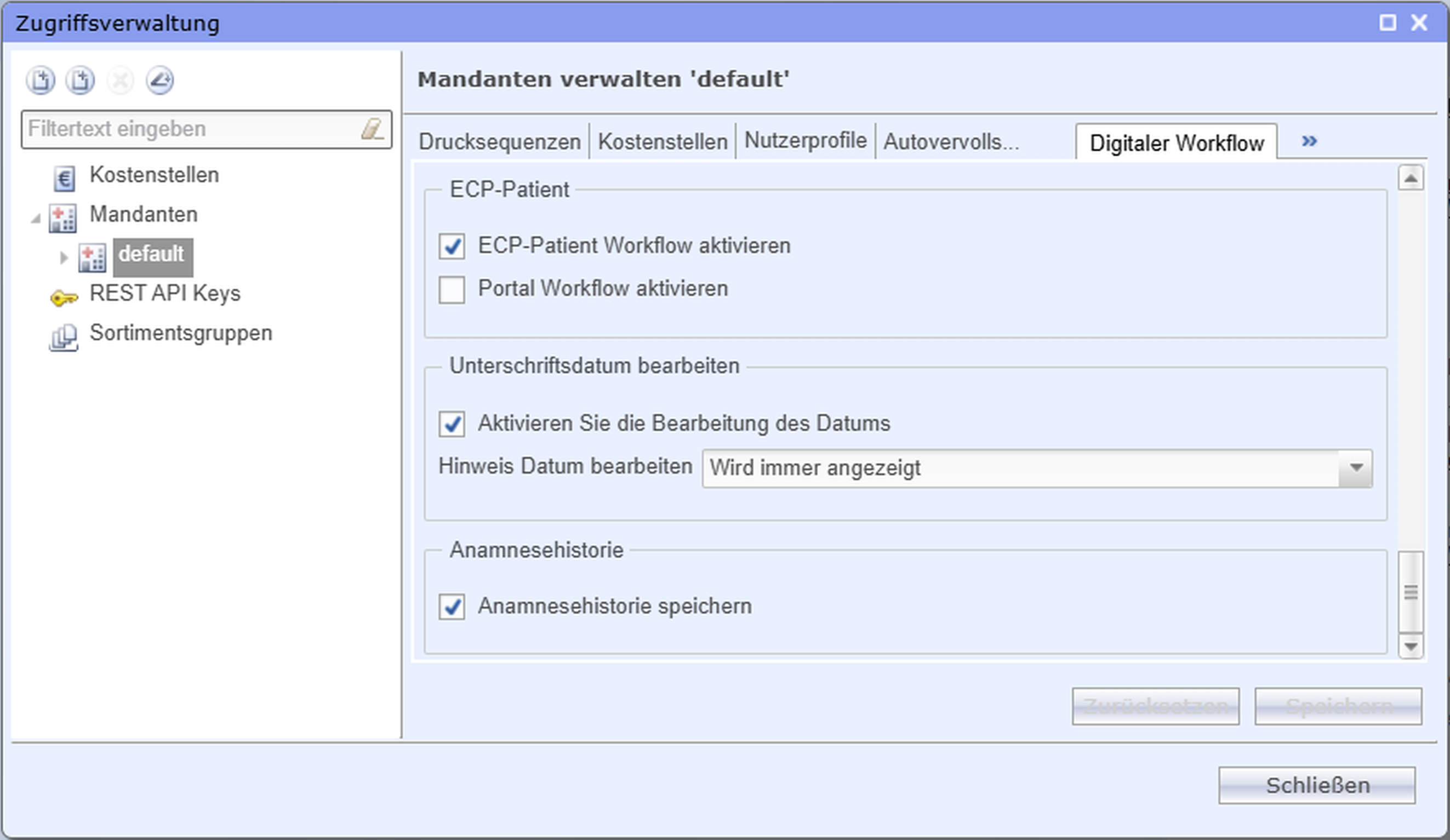
Task: Click the yellow key REST API icon
Action: coord(64,298)
